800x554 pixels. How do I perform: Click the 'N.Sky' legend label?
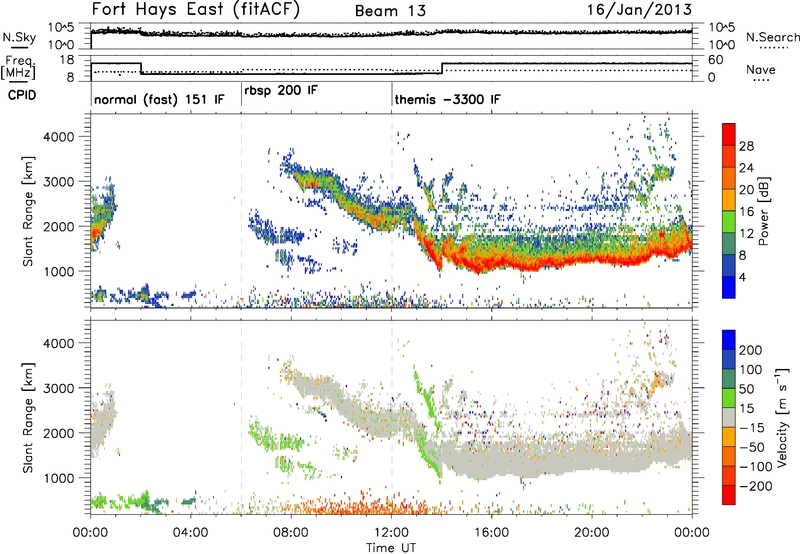(x=19, y=37)
